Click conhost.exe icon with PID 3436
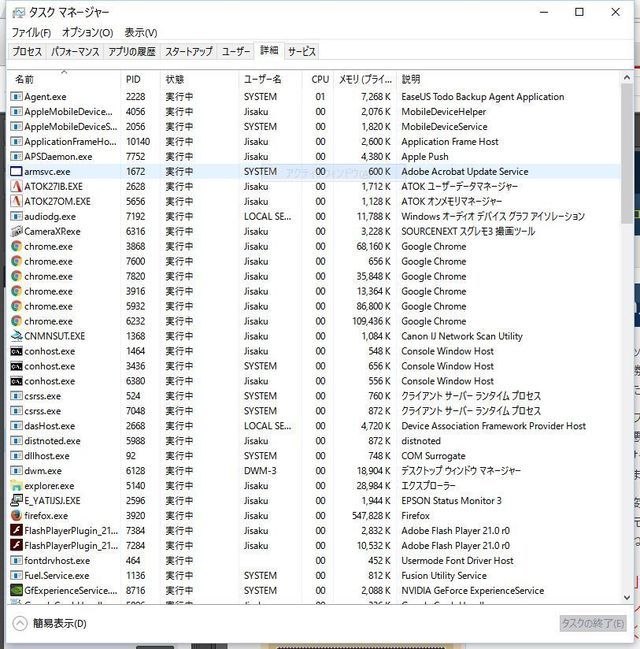Image resolution: width=640 pixels, height=649 pixels. 16,366
